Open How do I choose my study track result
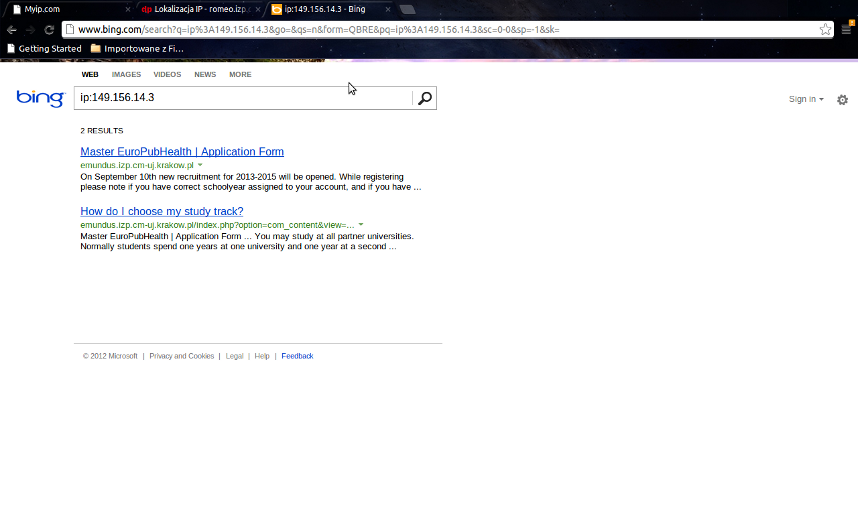The height and width of the screenshot is (520, 858). pyautogui.click(x=161, y=211)
